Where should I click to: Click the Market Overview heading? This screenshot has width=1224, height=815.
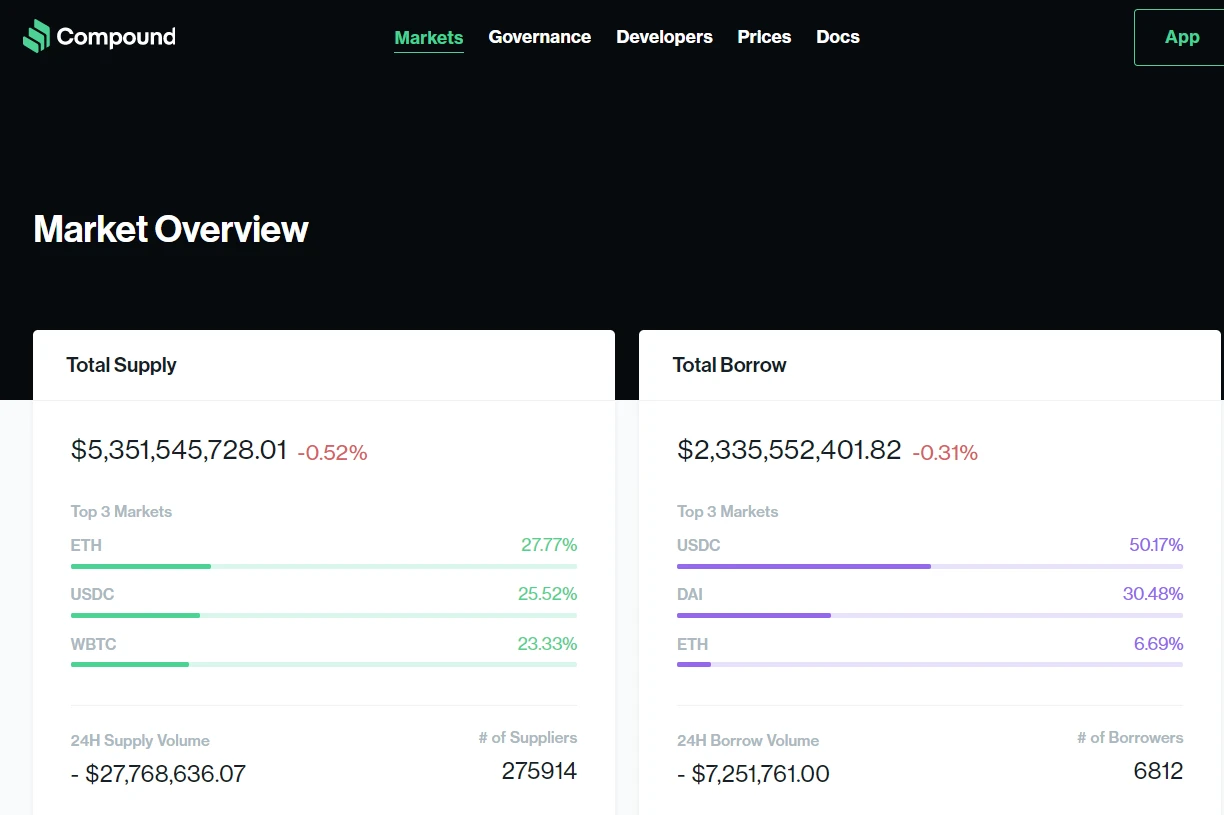click(x=171, y=229)
